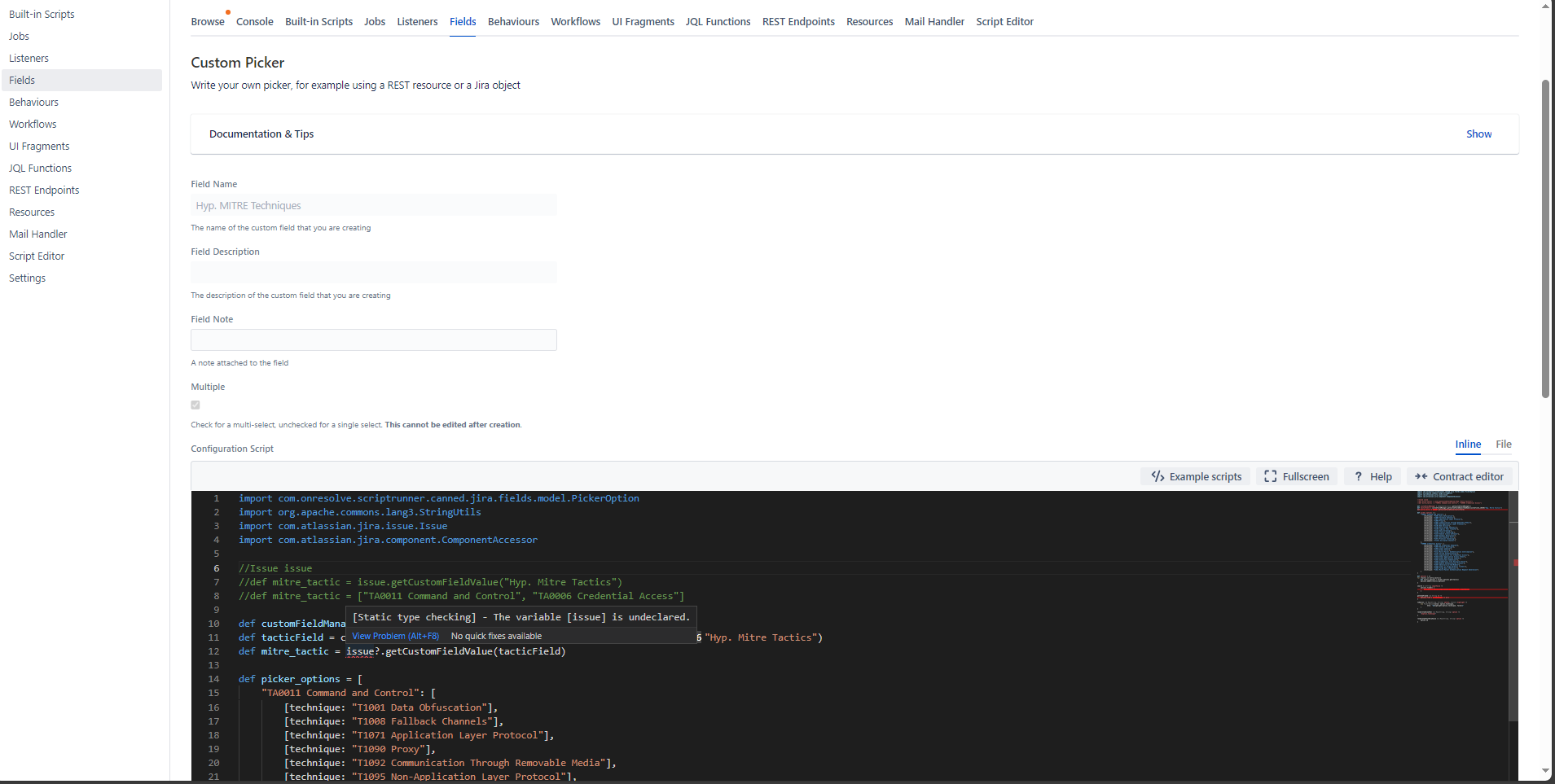The image size is (1555, 784).
Task: Open the editor Help
Action: [x=1372, y=476]
